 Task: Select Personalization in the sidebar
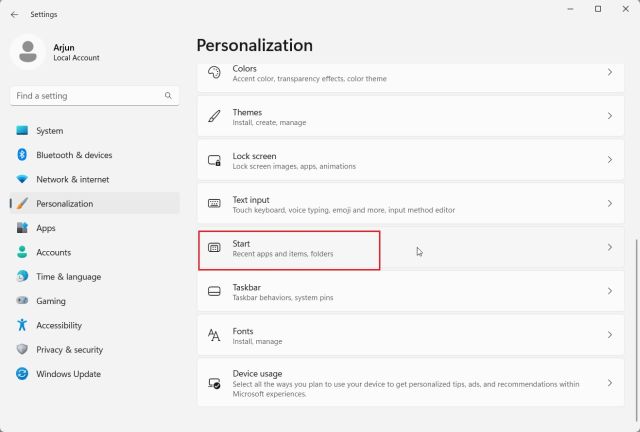tap(95, 203)
